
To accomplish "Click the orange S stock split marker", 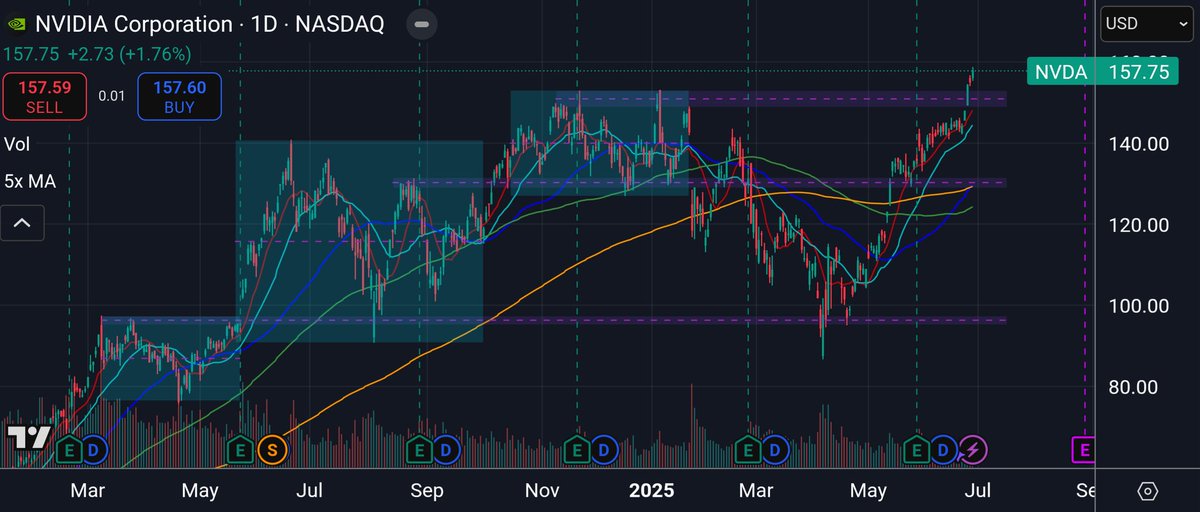I will 270,451.
